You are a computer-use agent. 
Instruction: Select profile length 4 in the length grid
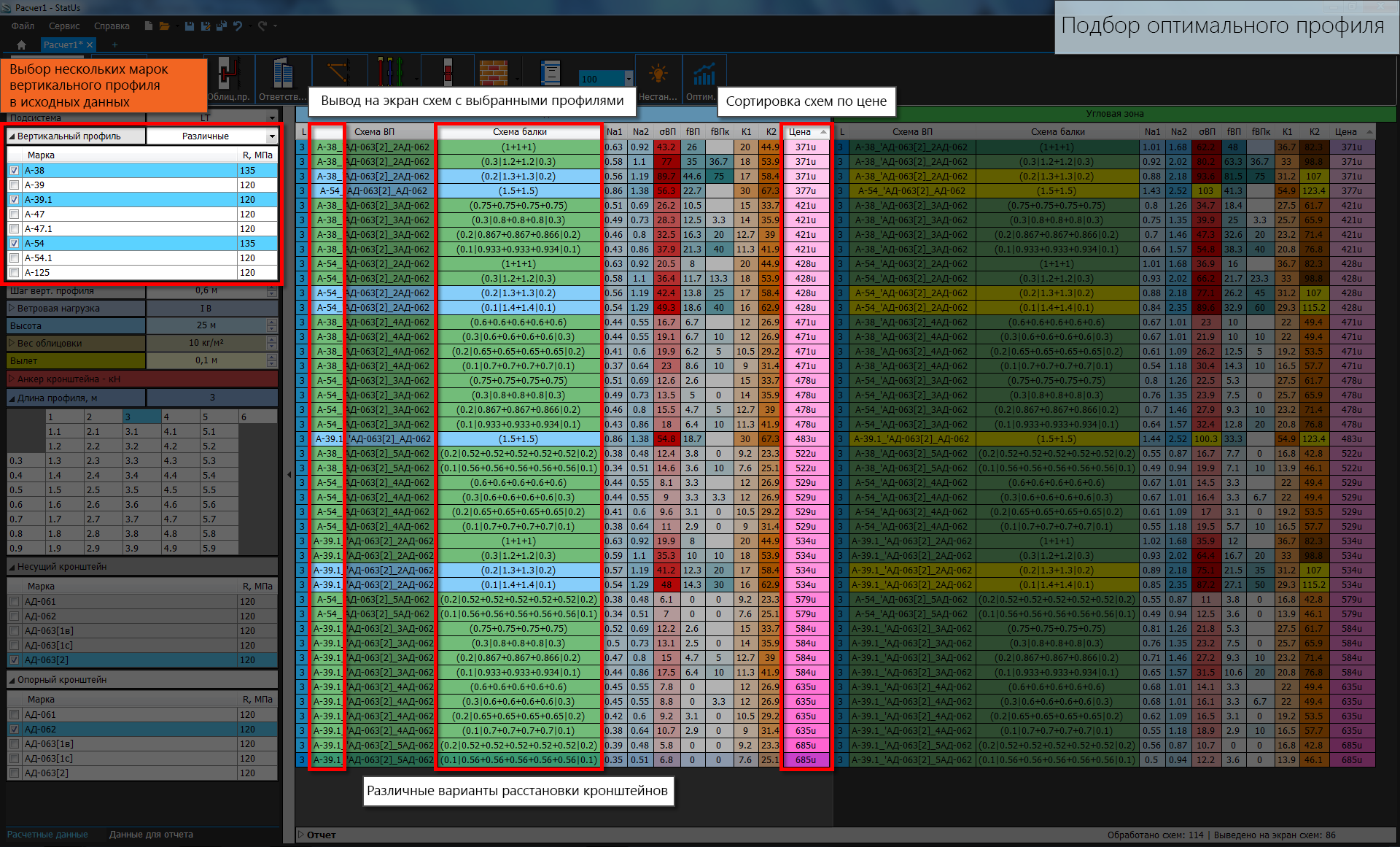[181, 417]
